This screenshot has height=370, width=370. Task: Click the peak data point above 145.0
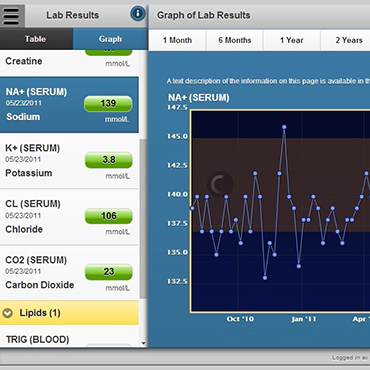(x=284, y=127)
